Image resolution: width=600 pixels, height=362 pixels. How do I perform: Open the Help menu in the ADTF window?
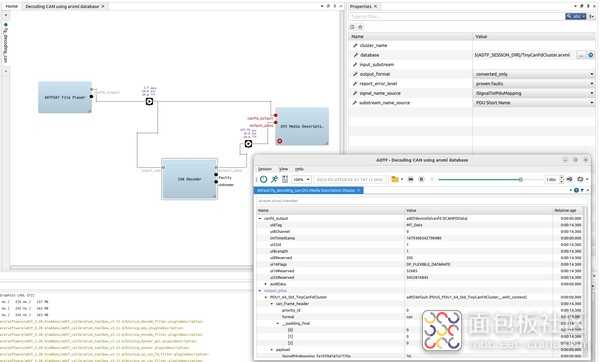(299, 169)
